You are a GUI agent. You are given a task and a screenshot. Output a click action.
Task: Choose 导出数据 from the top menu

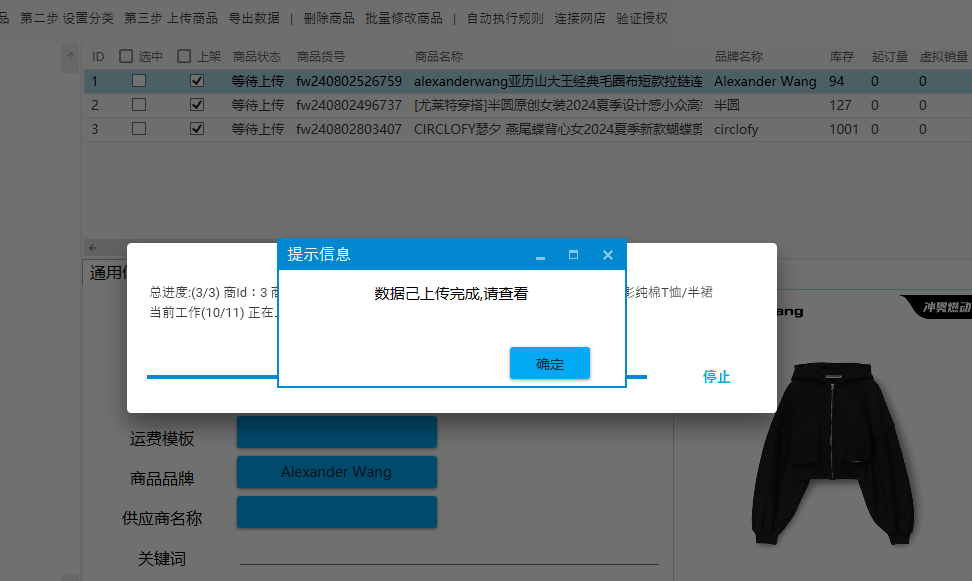click(254, 18)
